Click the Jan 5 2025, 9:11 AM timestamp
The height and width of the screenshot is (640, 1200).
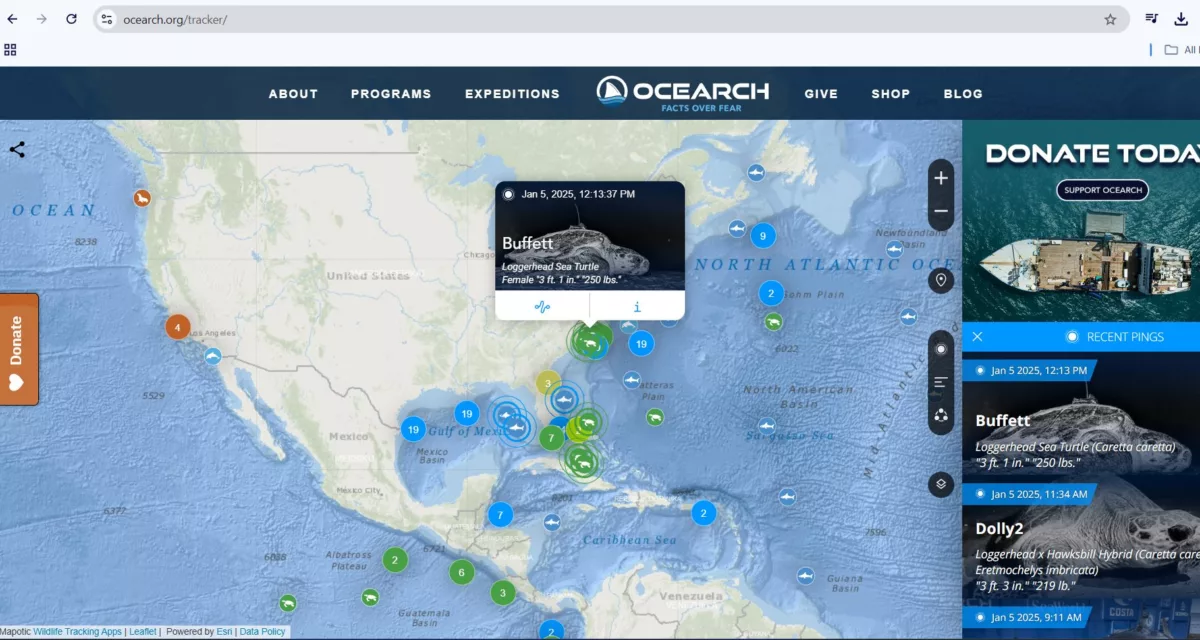click(x=1036, y=618)
